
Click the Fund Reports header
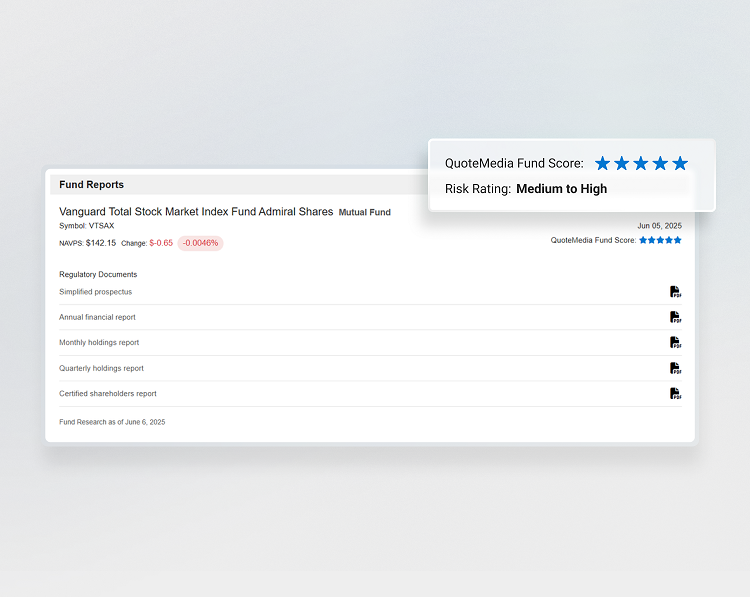(91, 185)
